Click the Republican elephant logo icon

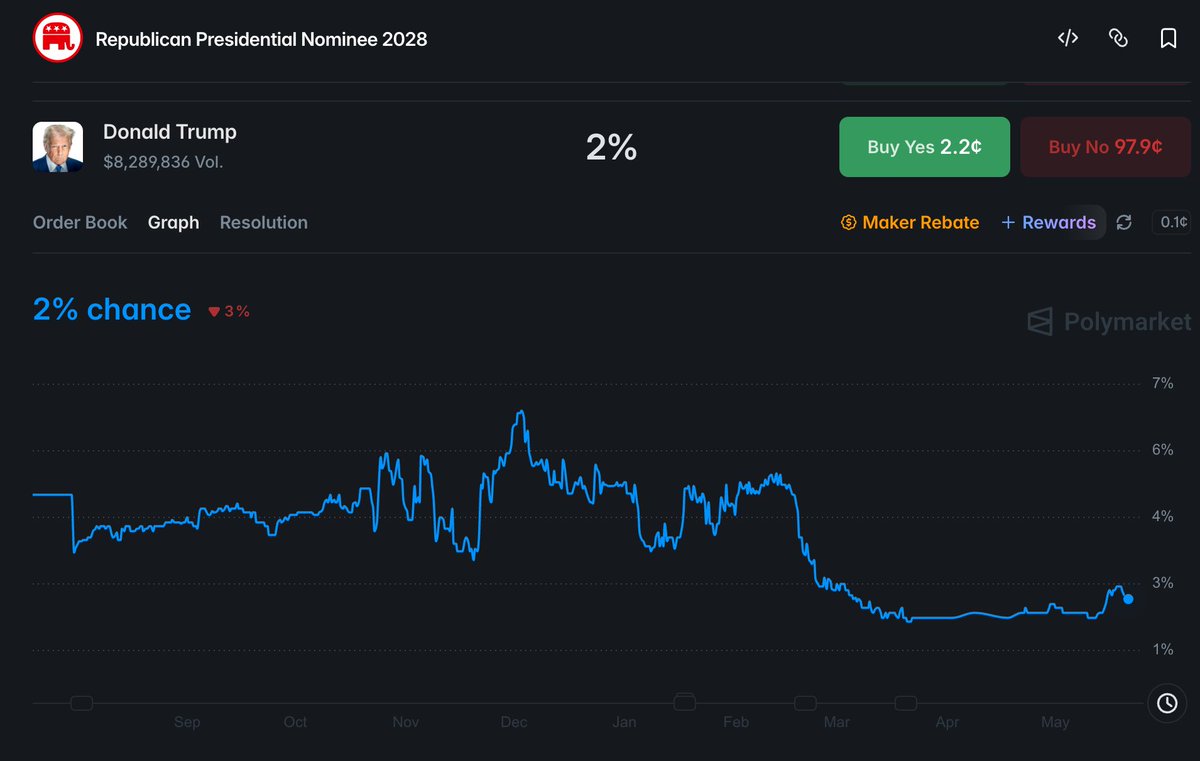click(x=58, y=39)
